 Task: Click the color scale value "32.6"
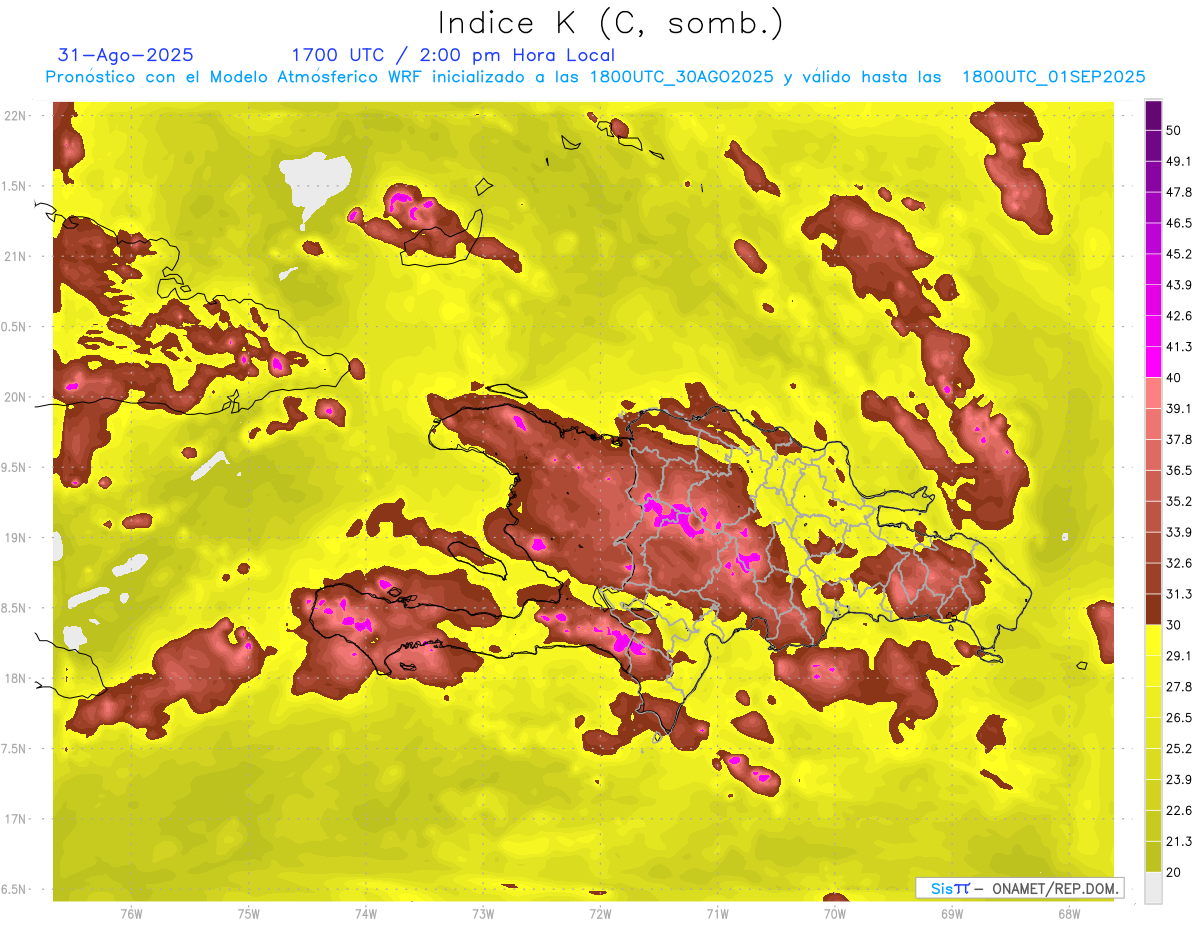[1179, 563]
